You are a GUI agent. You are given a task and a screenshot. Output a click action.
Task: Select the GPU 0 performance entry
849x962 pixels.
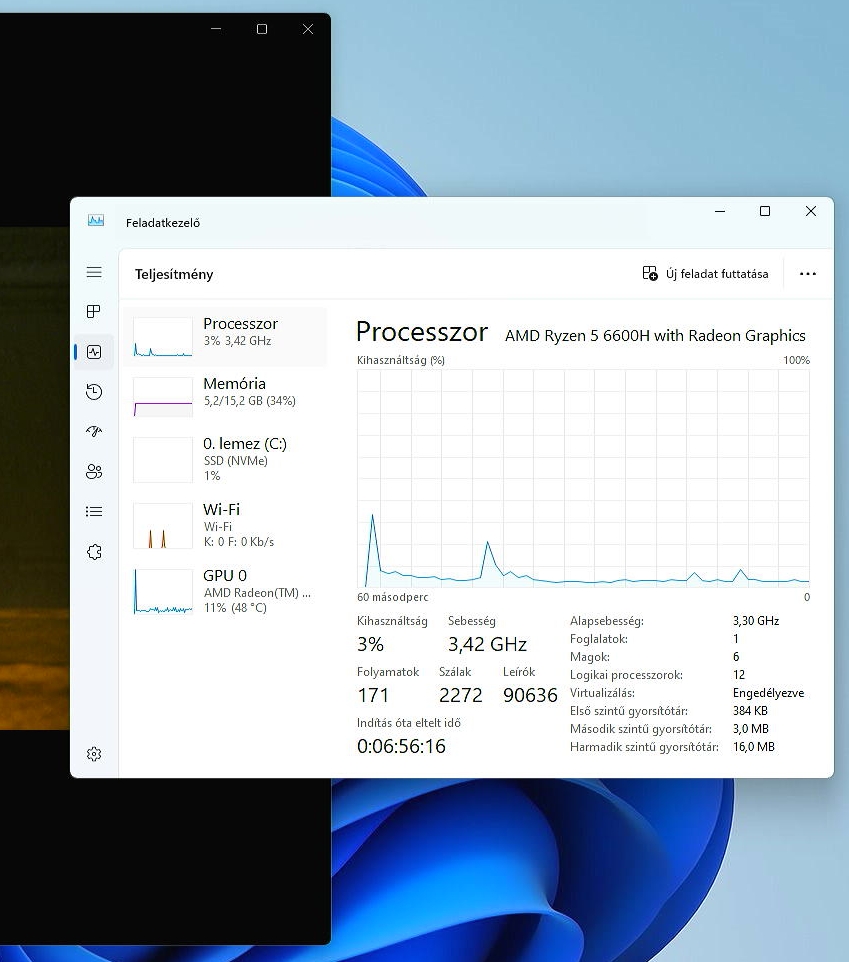tap(226, 591)
